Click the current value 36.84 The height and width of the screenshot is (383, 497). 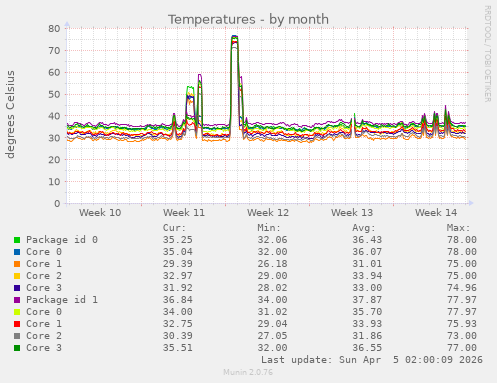178,300
